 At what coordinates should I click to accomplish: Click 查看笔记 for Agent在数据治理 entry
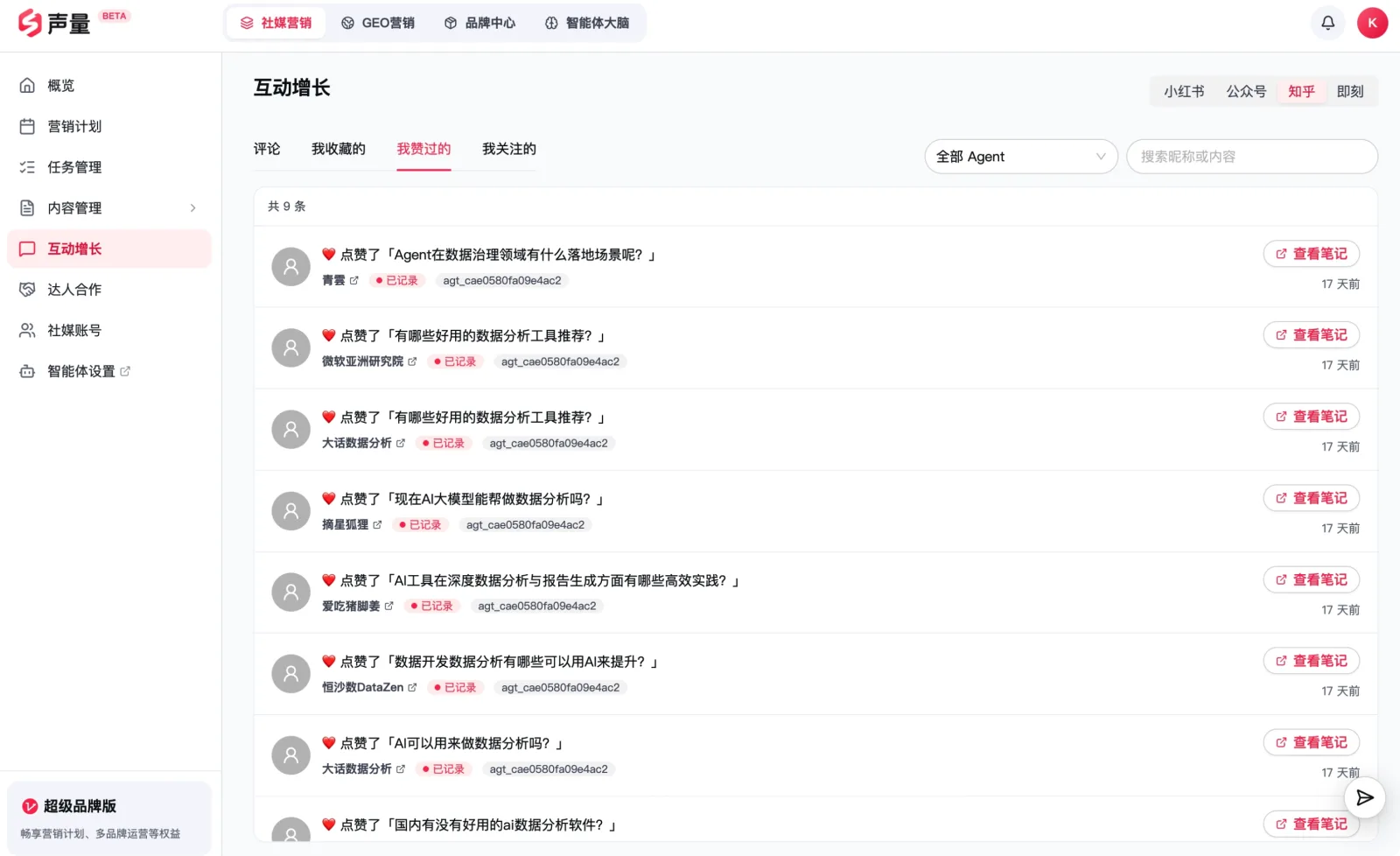point(1311,254)
